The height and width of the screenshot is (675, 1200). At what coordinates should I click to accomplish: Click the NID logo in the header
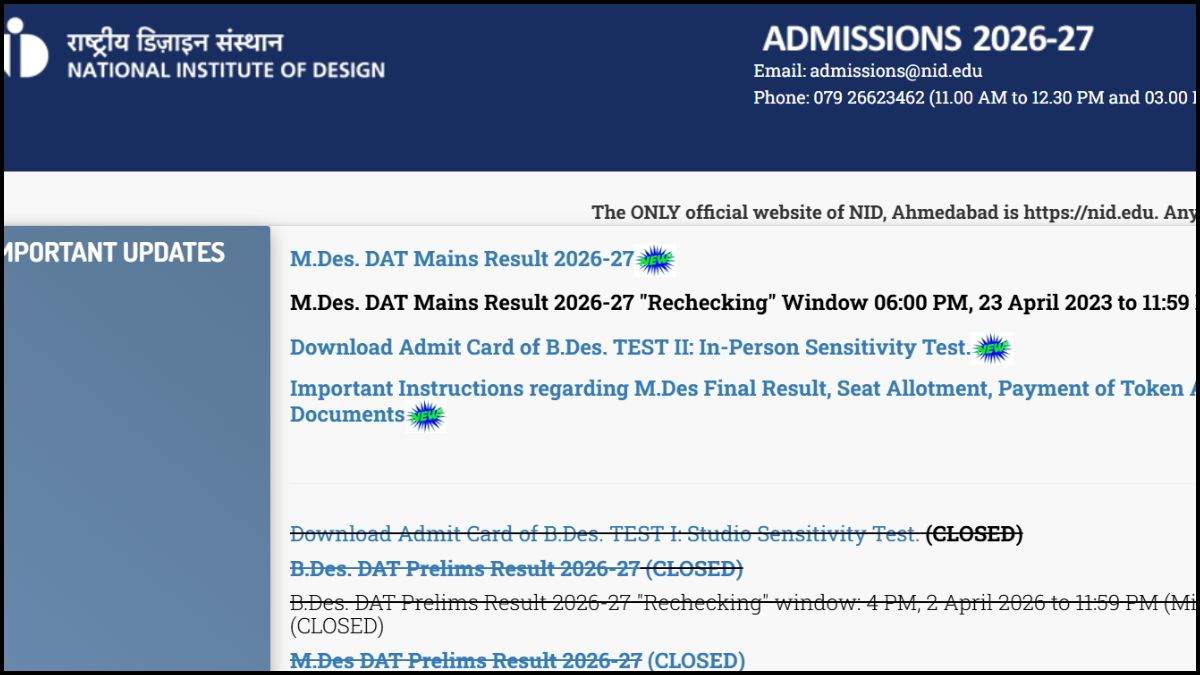click(24, 56)
